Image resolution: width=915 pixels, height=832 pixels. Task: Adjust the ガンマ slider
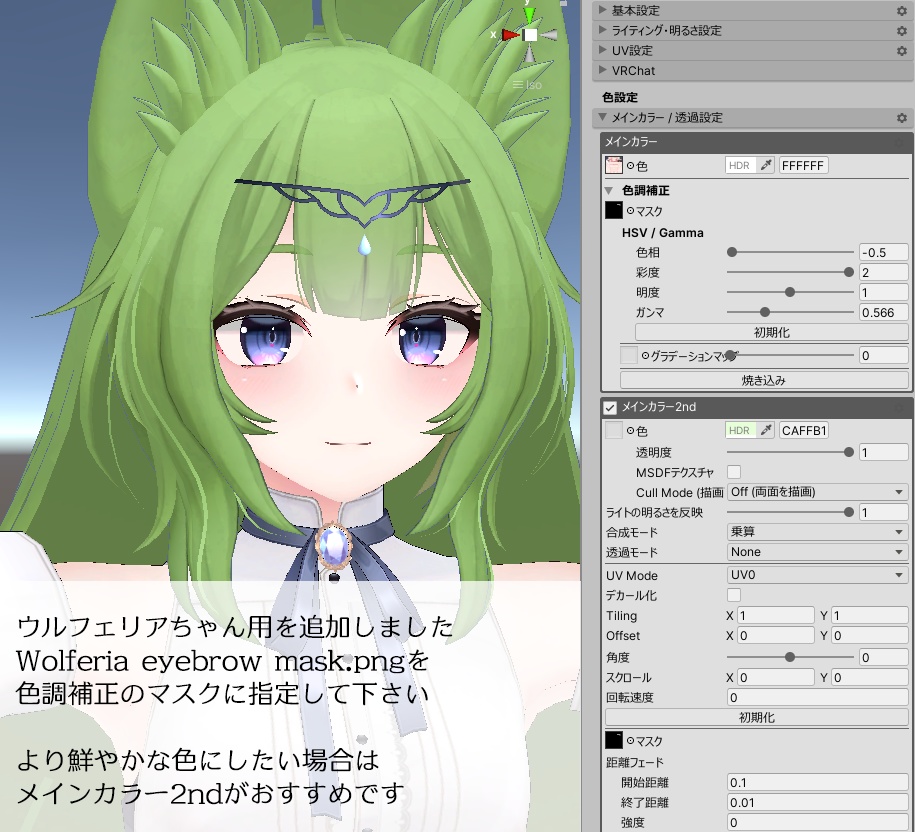(790, 313)
